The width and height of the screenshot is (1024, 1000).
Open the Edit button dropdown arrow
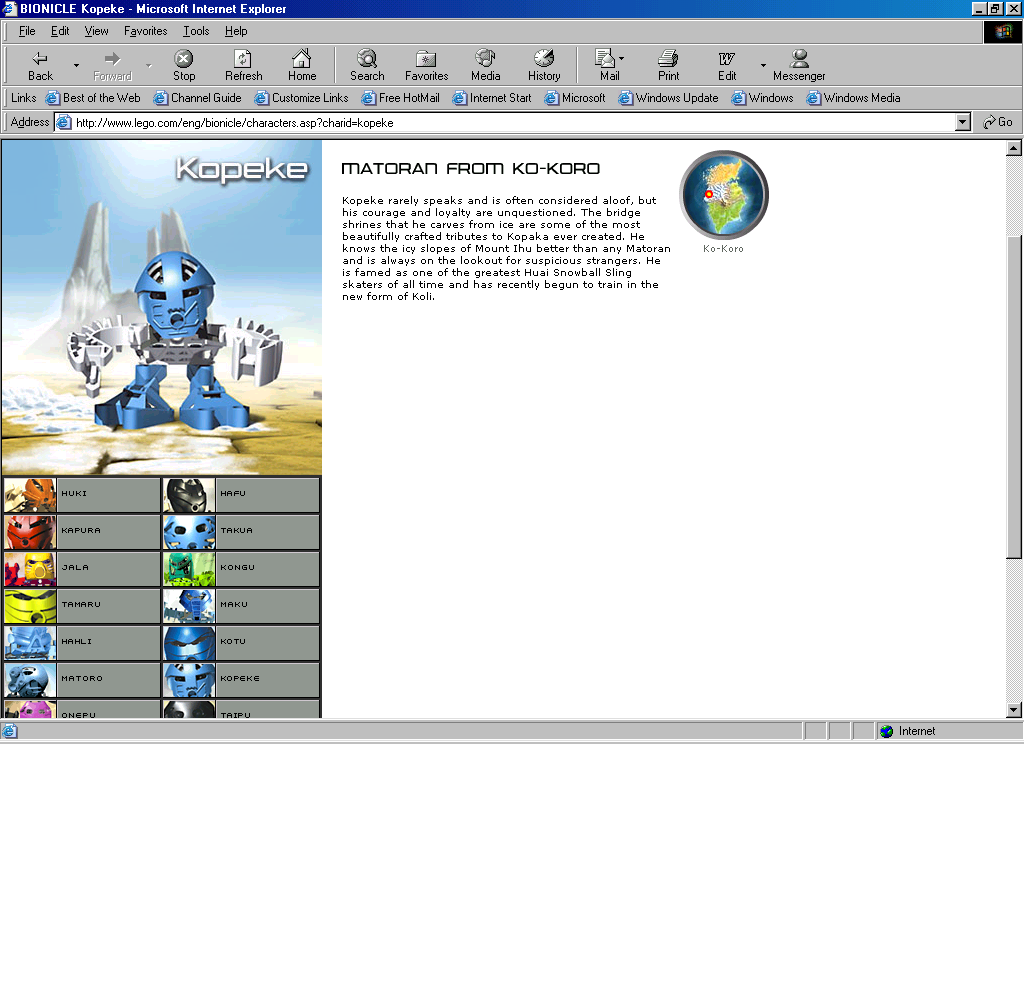763,66
